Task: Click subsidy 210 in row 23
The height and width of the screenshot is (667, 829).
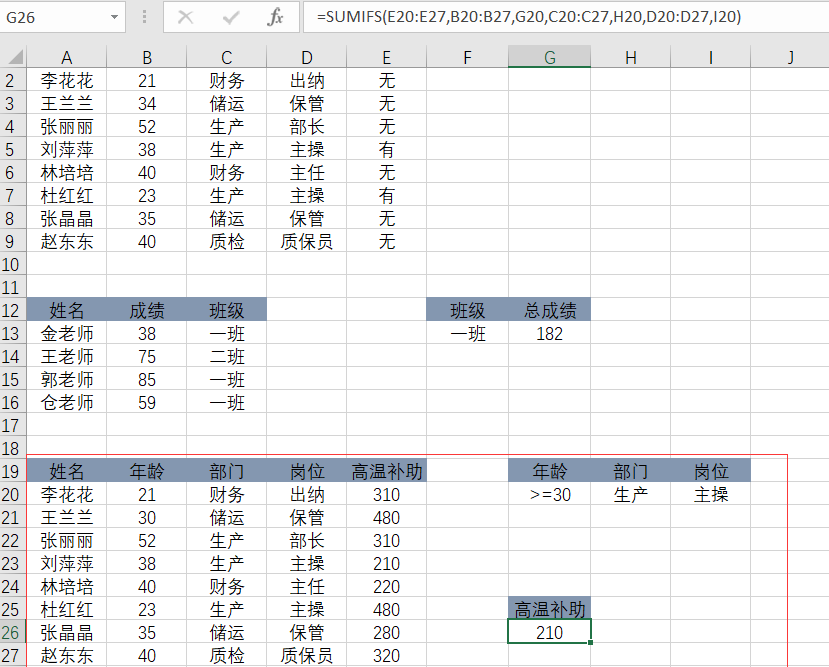Action: click(x=386, y=563)
